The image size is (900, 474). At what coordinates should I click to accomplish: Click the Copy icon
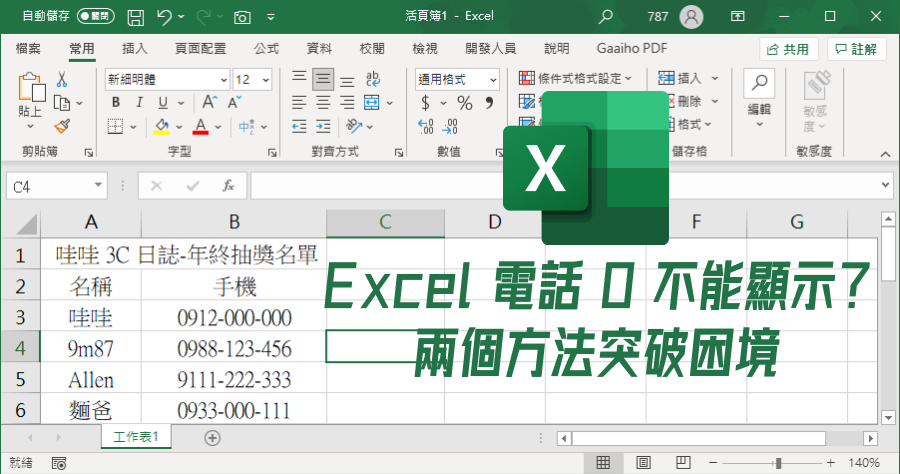pyautogui.click(x=61, y=103)
